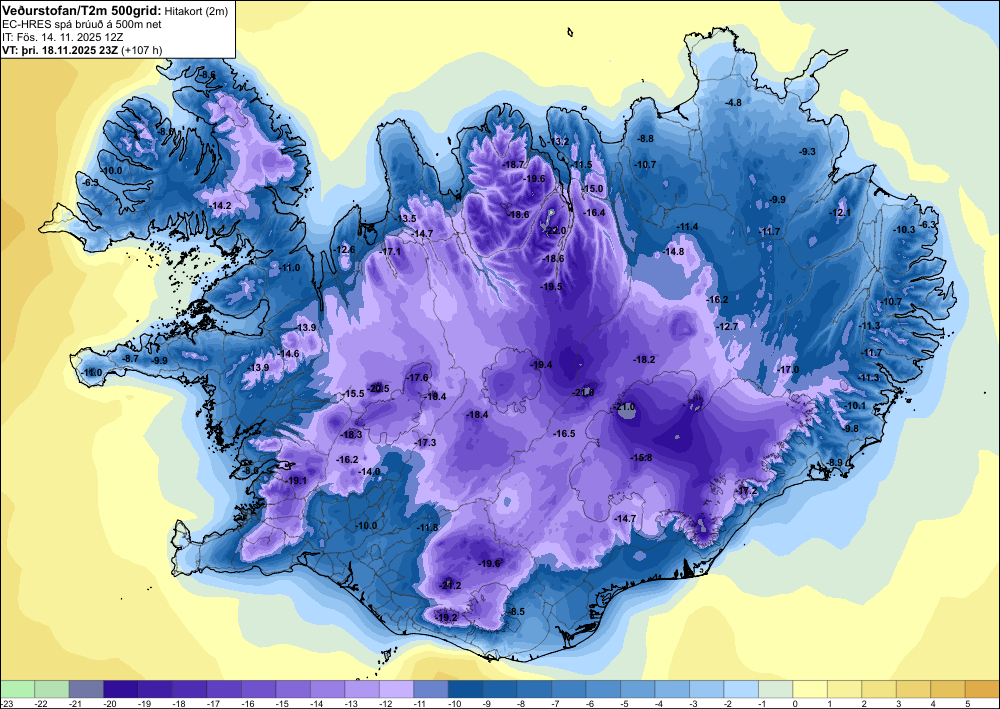Pick the pale green-grey legend swatch above -1

(776, 689)
